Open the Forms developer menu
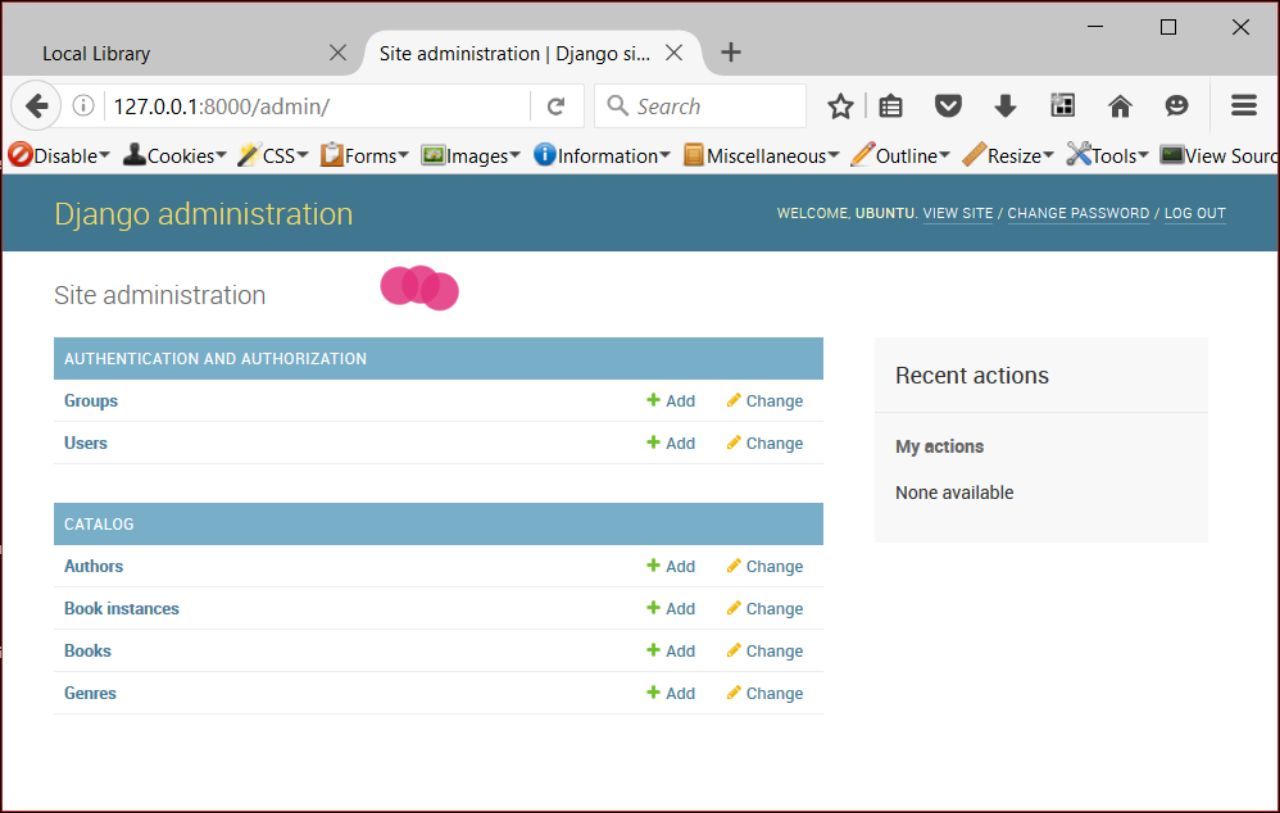The height and width of the screenshot is (813, 1280). (x=365, y=156)
